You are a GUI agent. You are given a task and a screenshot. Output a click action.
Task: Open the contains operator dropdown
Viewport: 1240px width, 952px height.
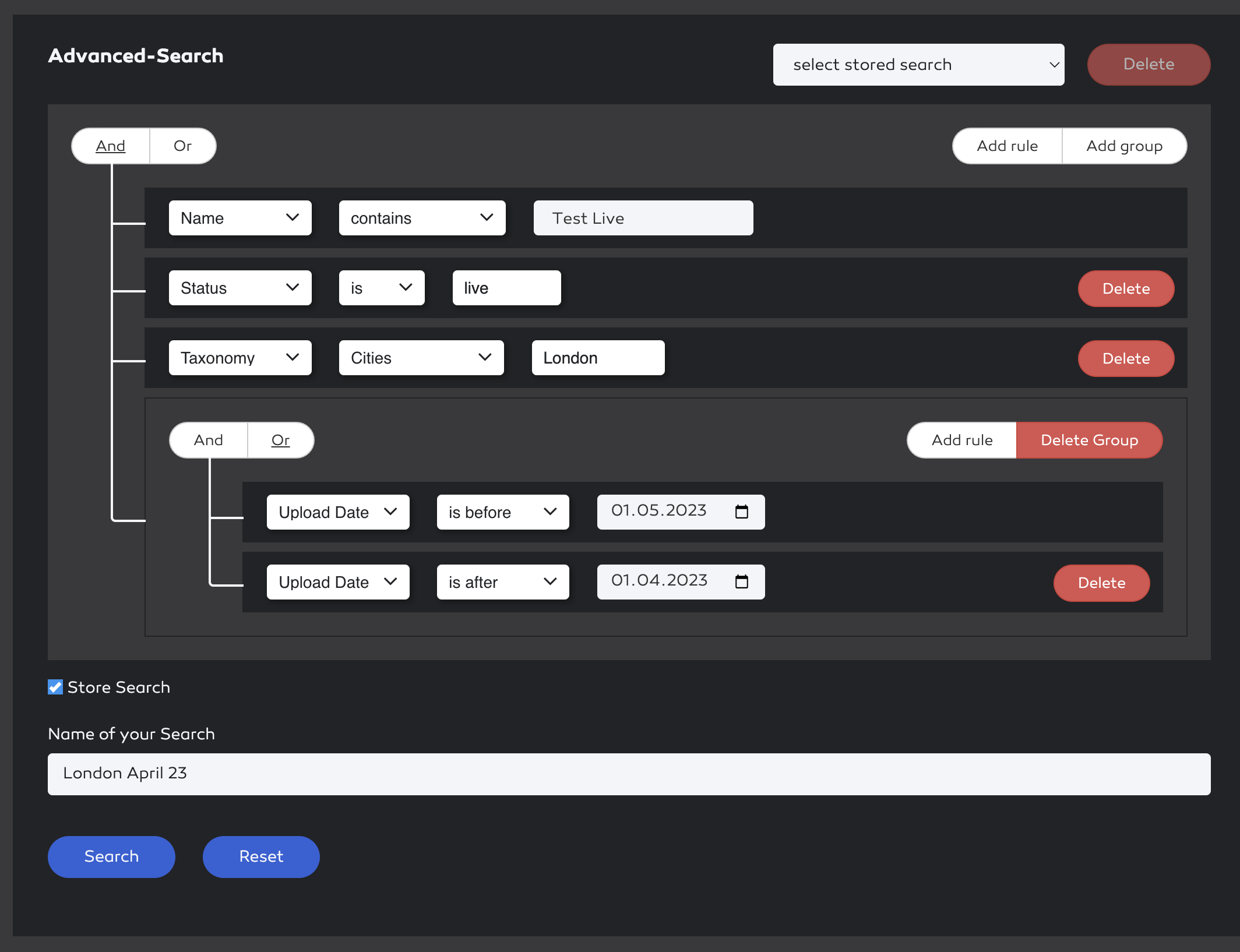tap(422, 218)
